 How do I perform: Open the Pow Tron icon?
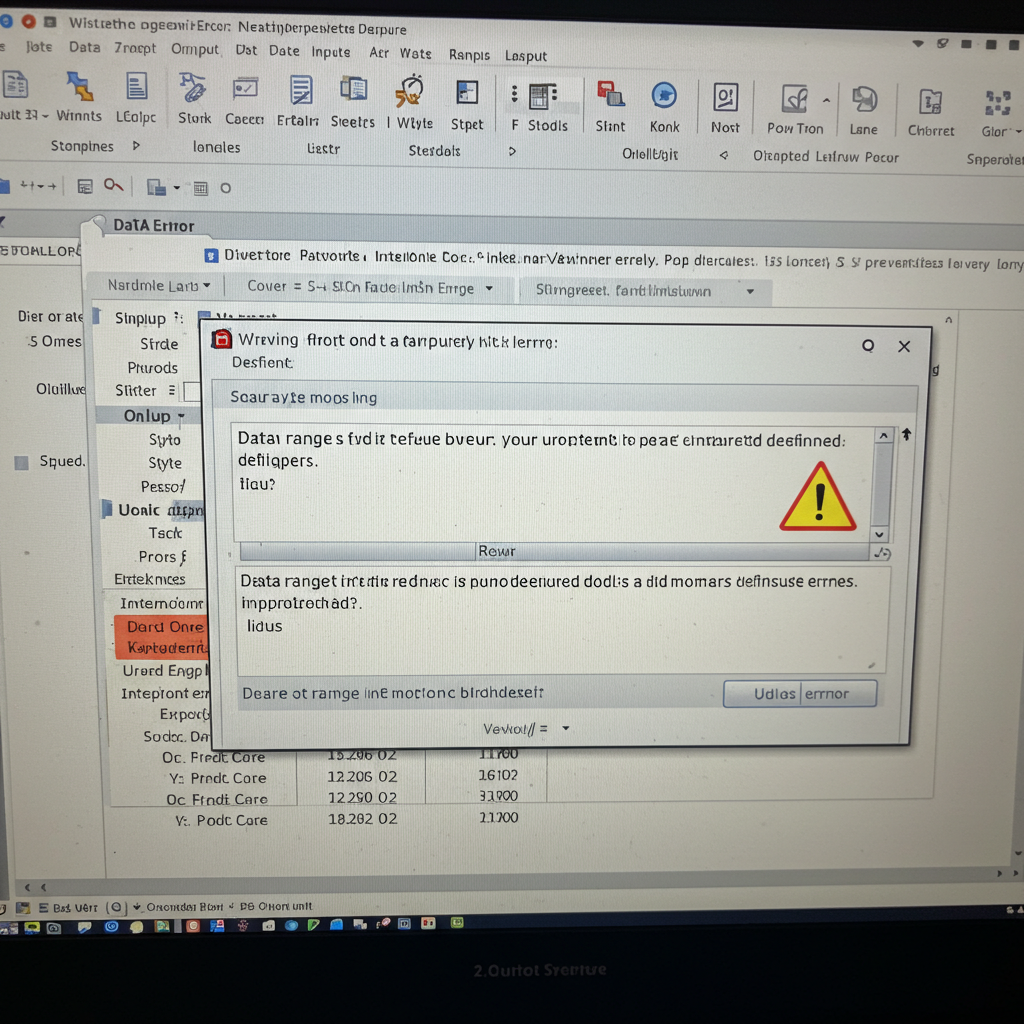click(794, 99)
